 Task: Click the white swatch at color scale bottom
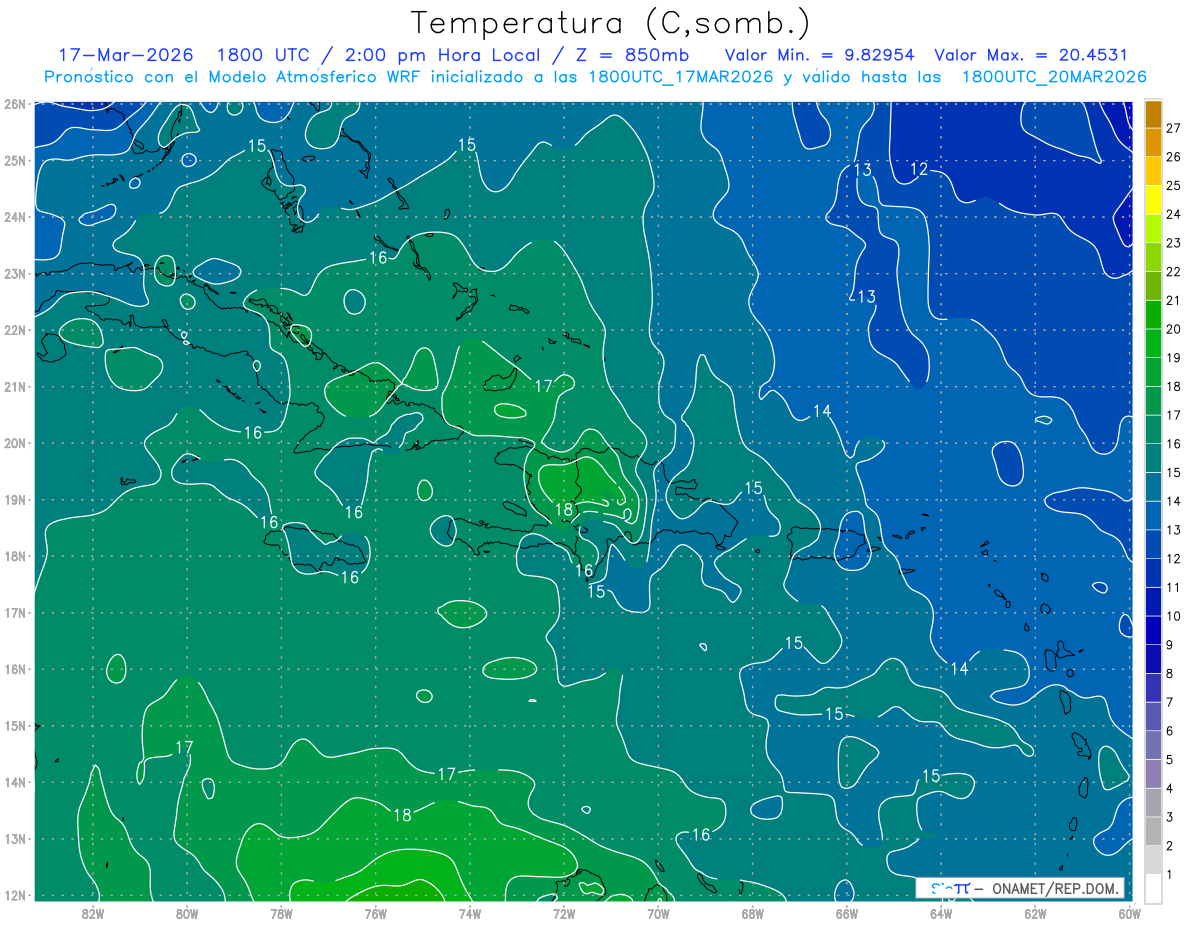(x=1153, y=888)
